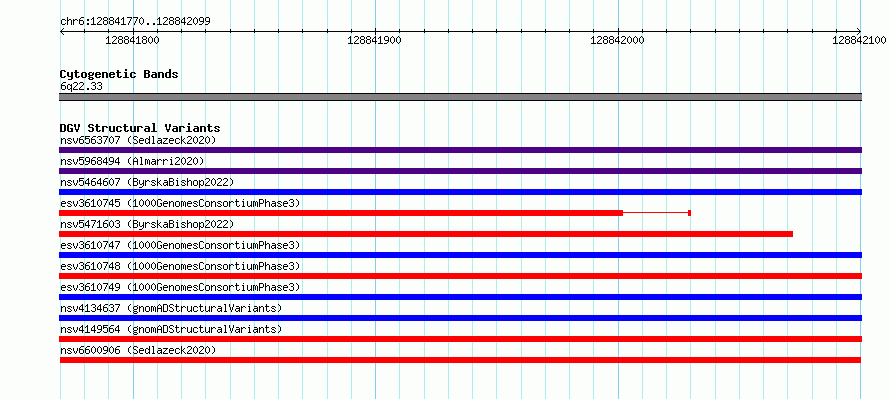Select the nsv6600906 red variant bar
890x399 pixels.
(x=460, y=360)
